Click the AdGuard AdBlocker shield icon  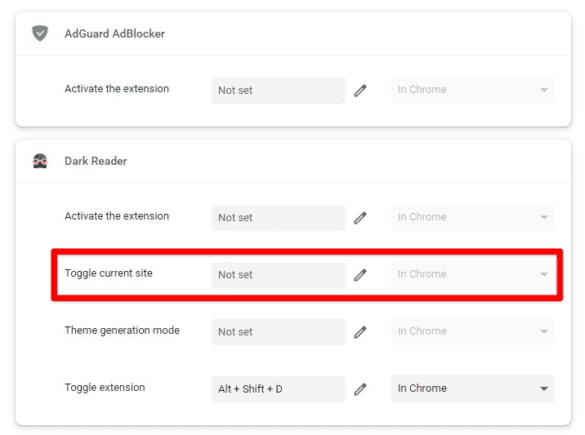pos(40,33)
